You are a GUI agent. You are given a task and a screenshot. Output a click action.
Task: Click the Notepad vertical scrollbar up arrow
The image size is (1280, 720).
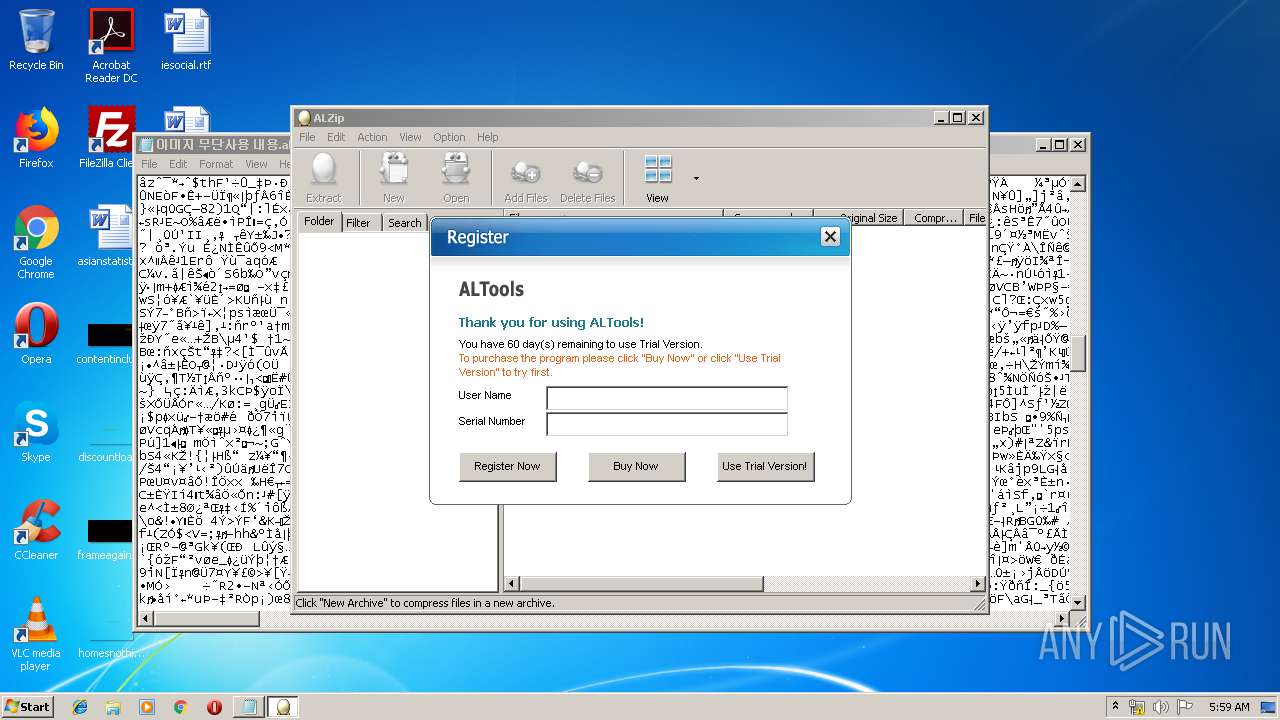1077,184
